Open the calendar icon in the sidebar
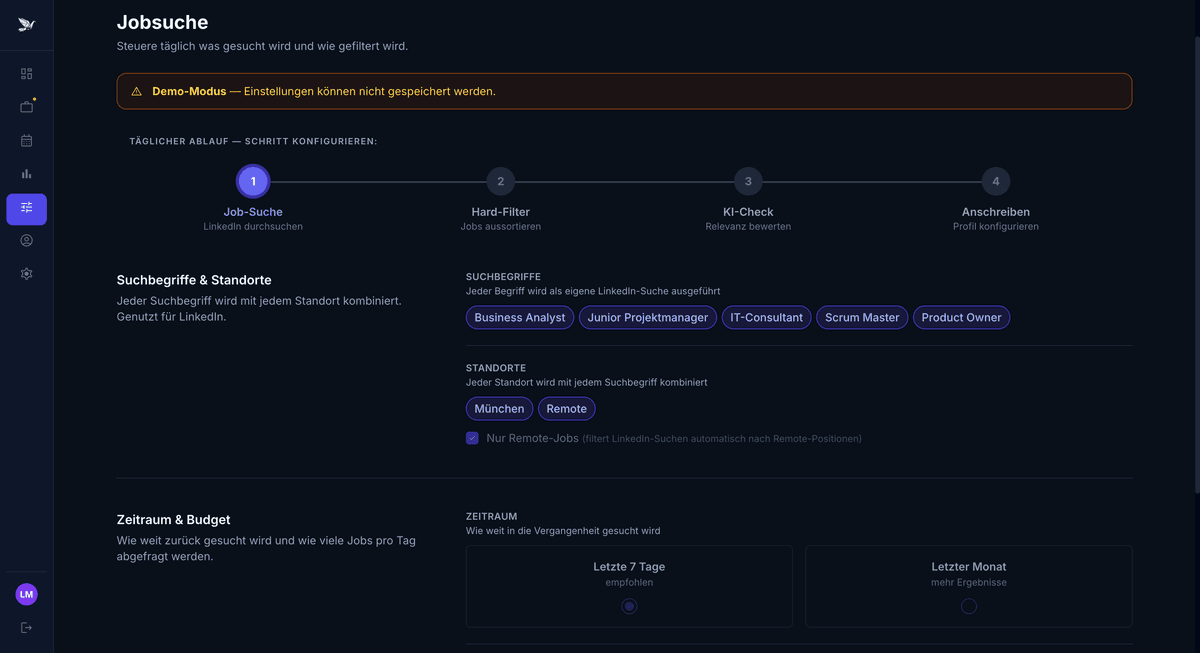 pyautogui.click(x=26, y=141)
